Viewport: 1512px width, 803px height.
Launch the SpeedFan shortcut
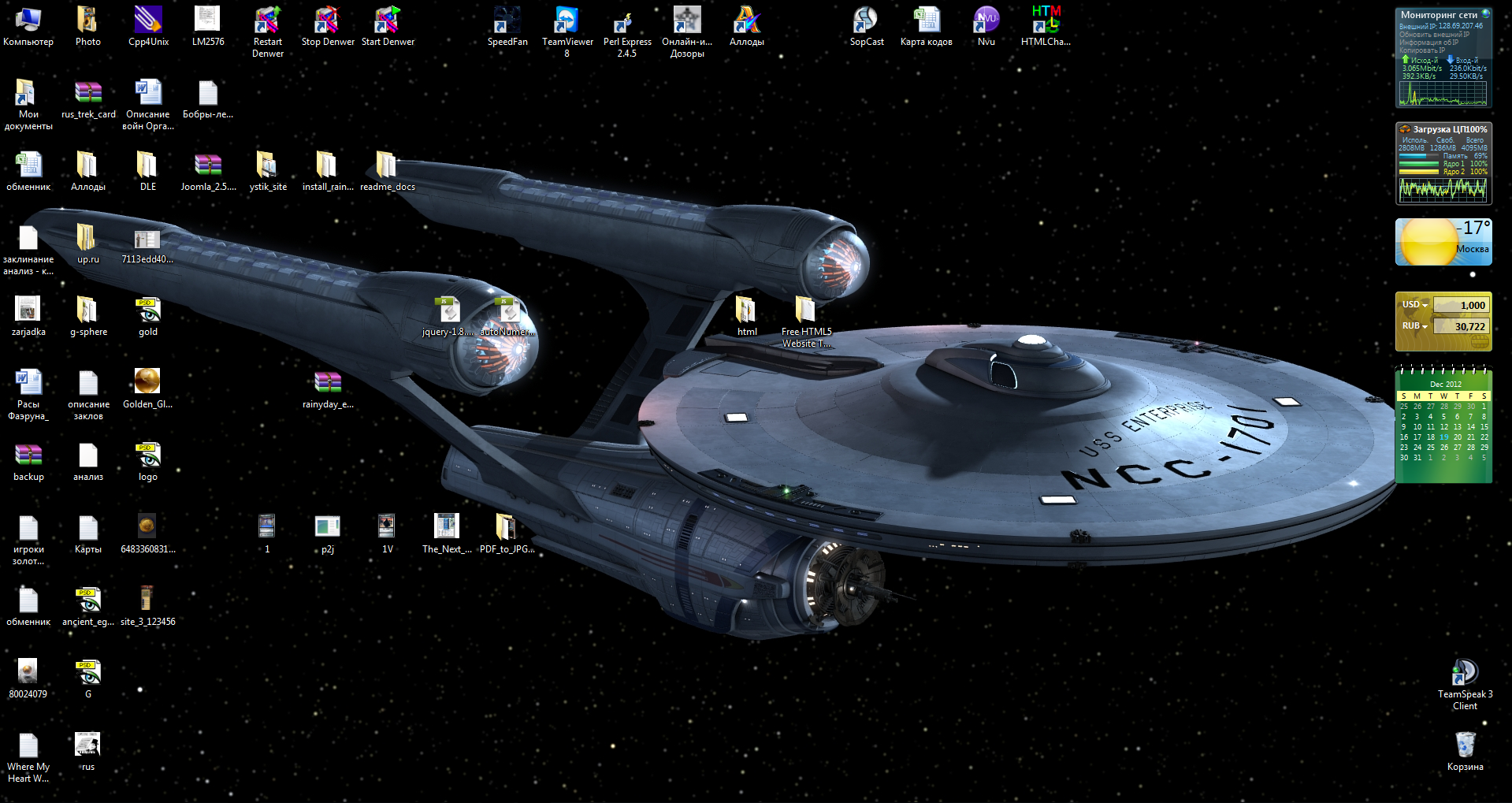pos(507,26)
